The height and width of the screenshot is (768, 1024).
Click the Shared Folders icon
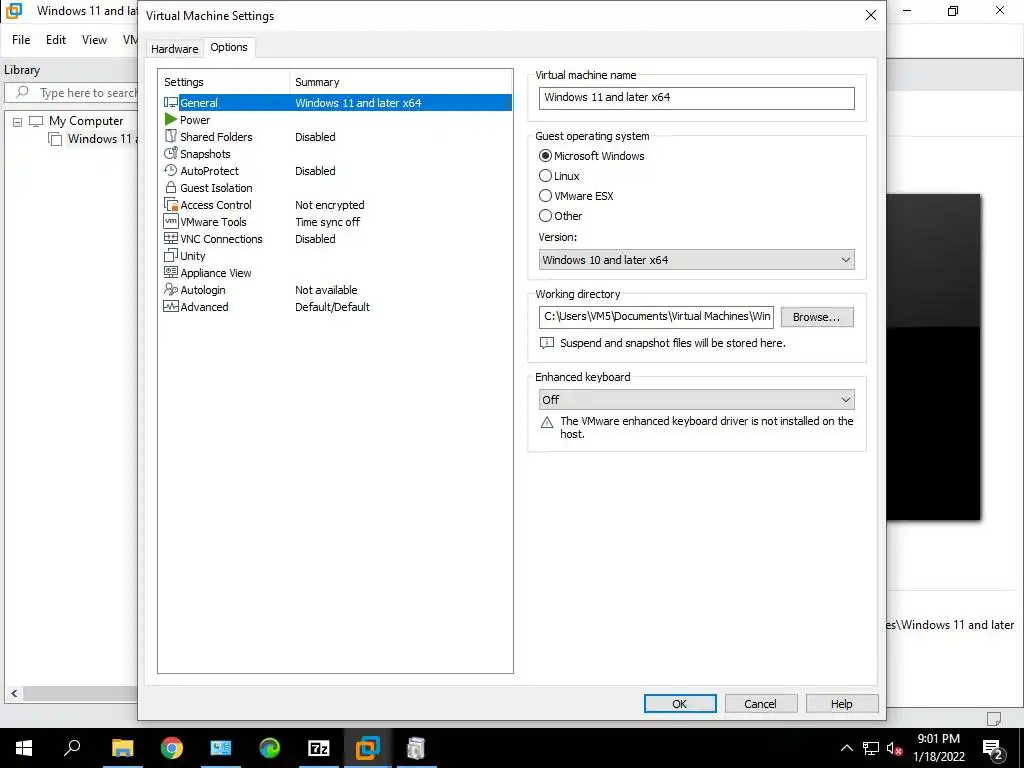click(170, 136)
